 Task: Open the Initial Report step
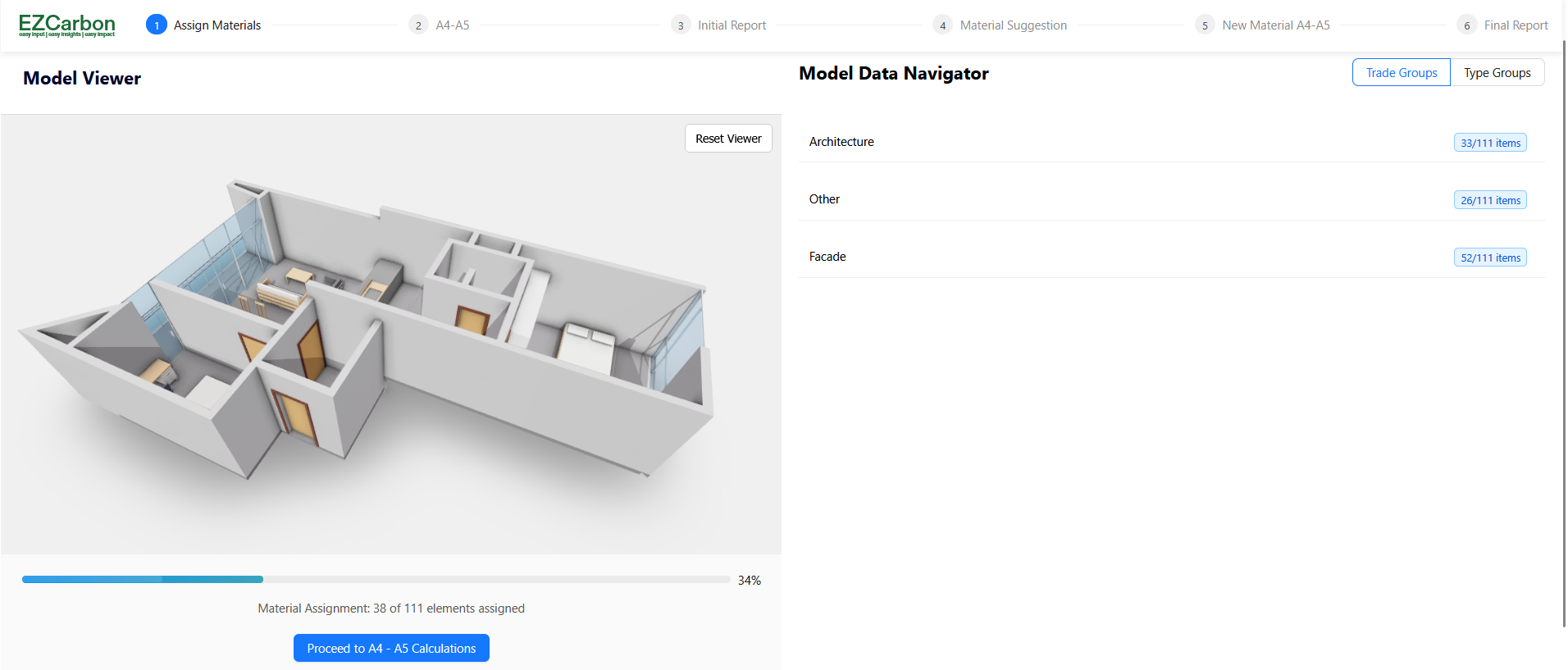(x=732, y=25)
